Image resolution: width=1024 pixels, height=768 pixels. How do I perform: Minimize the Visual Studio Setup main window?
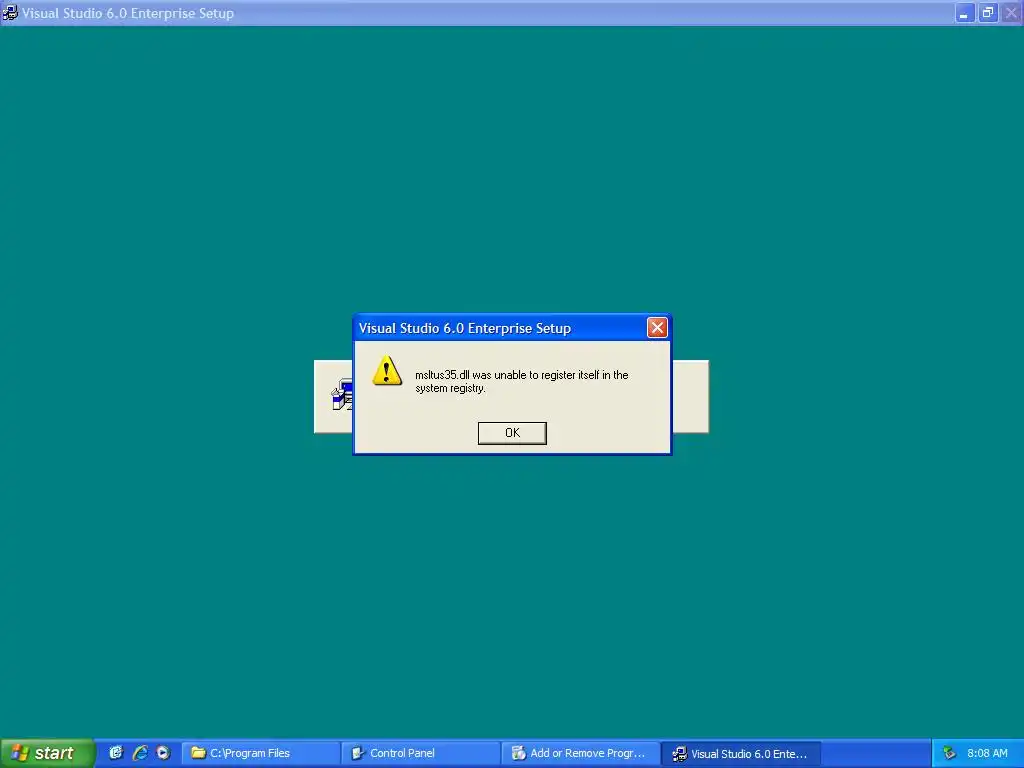(965, 13)
